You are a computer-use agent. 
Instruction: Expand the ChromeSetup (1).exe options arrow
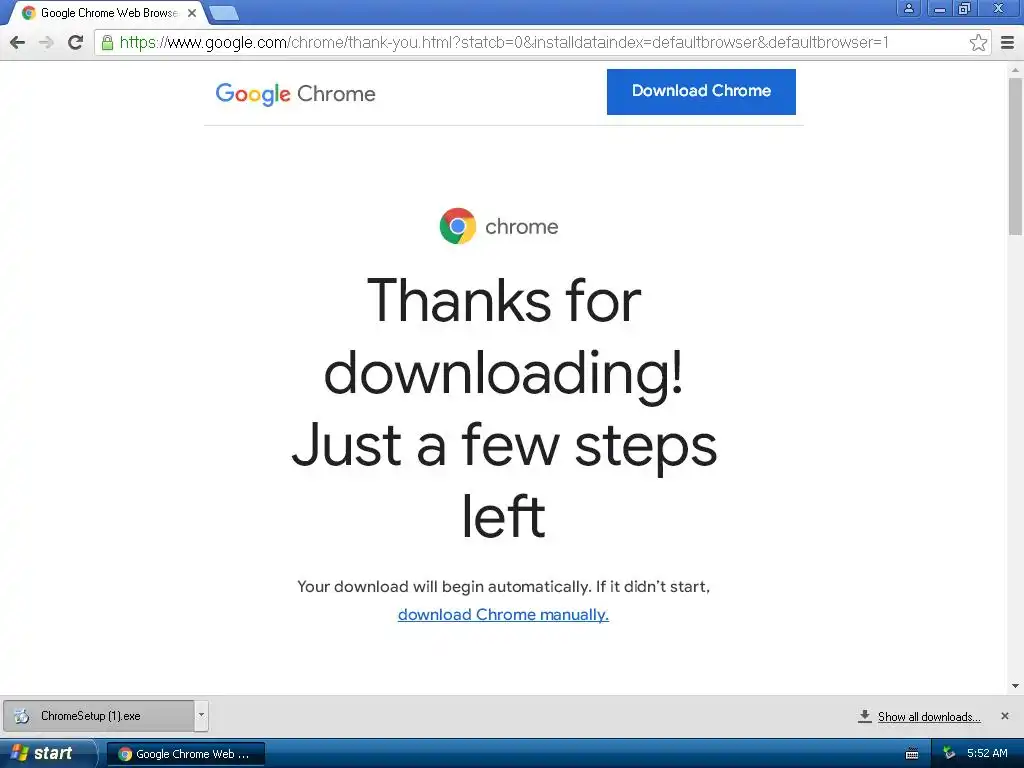click(x=201, y=716)
